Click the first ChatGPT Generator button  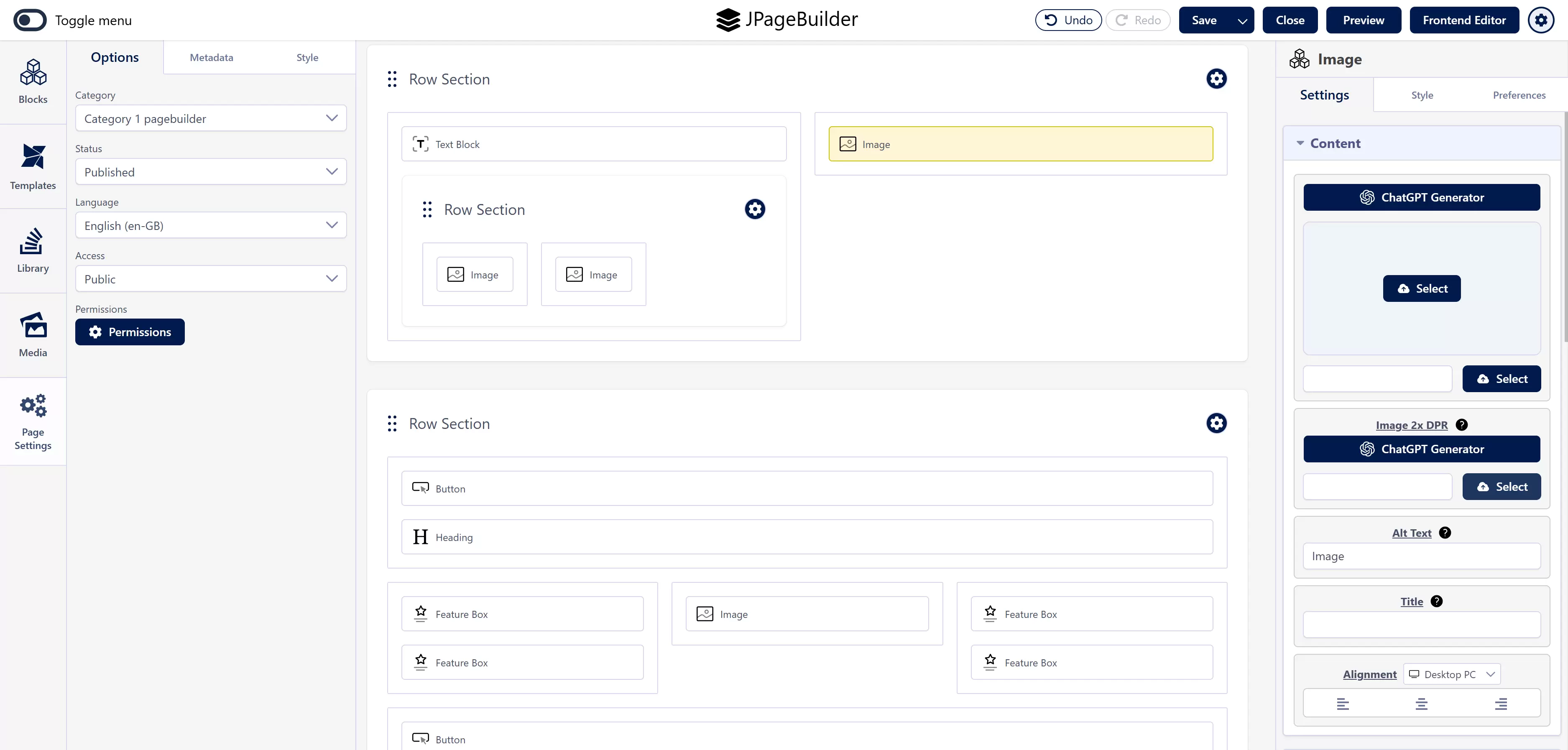[x=1421, y=197]
